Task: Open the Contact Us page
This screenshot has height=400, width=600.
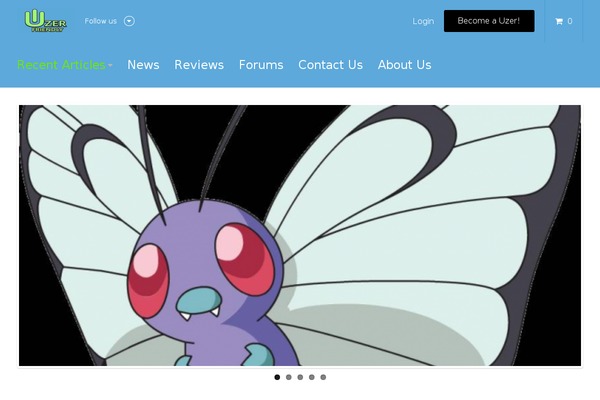Action: click(330, 65)
